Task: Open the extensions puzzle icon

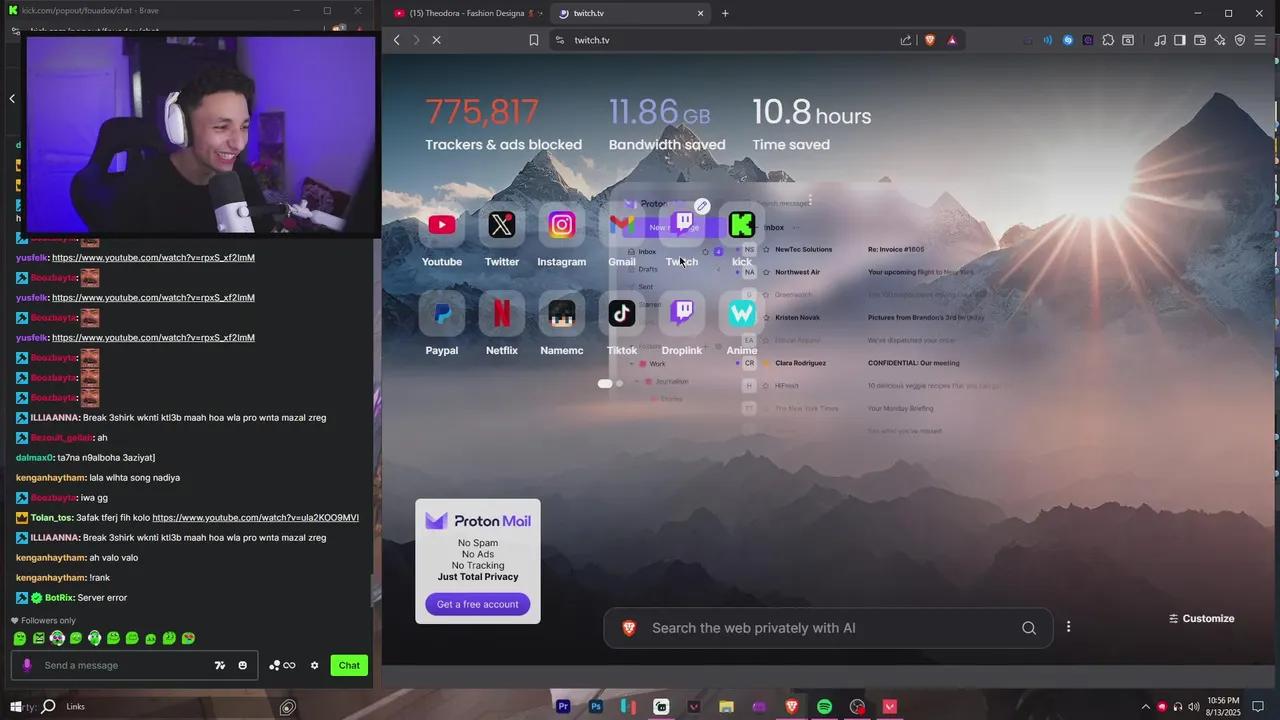Action: coord(1108,40)
